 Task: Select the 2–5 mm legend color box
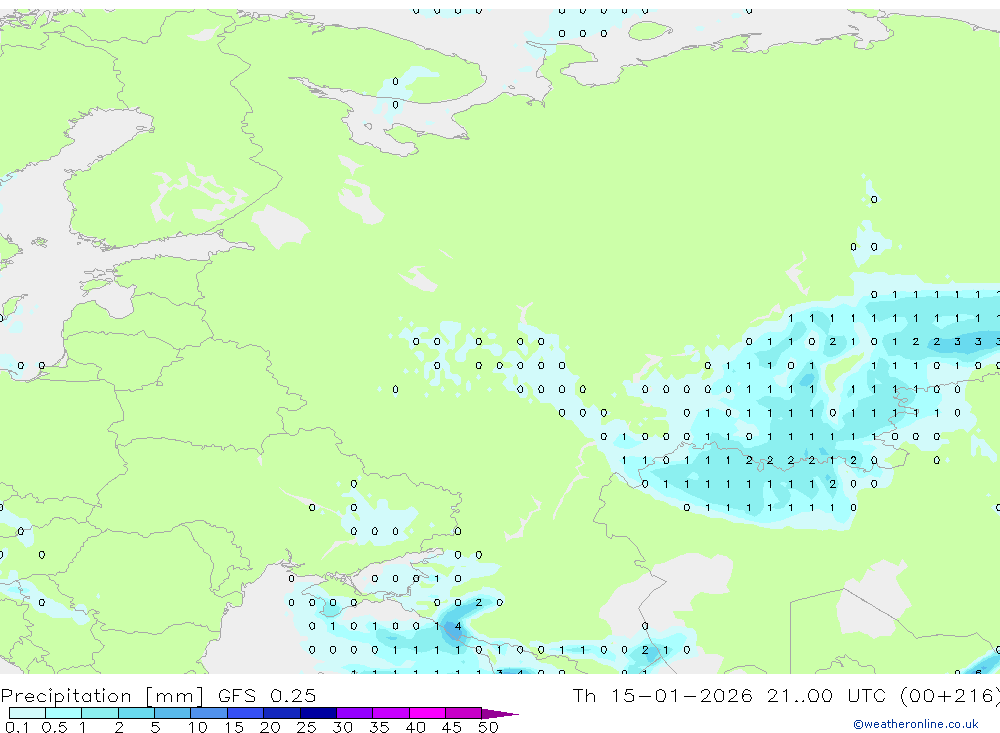(x=136, y=713)
